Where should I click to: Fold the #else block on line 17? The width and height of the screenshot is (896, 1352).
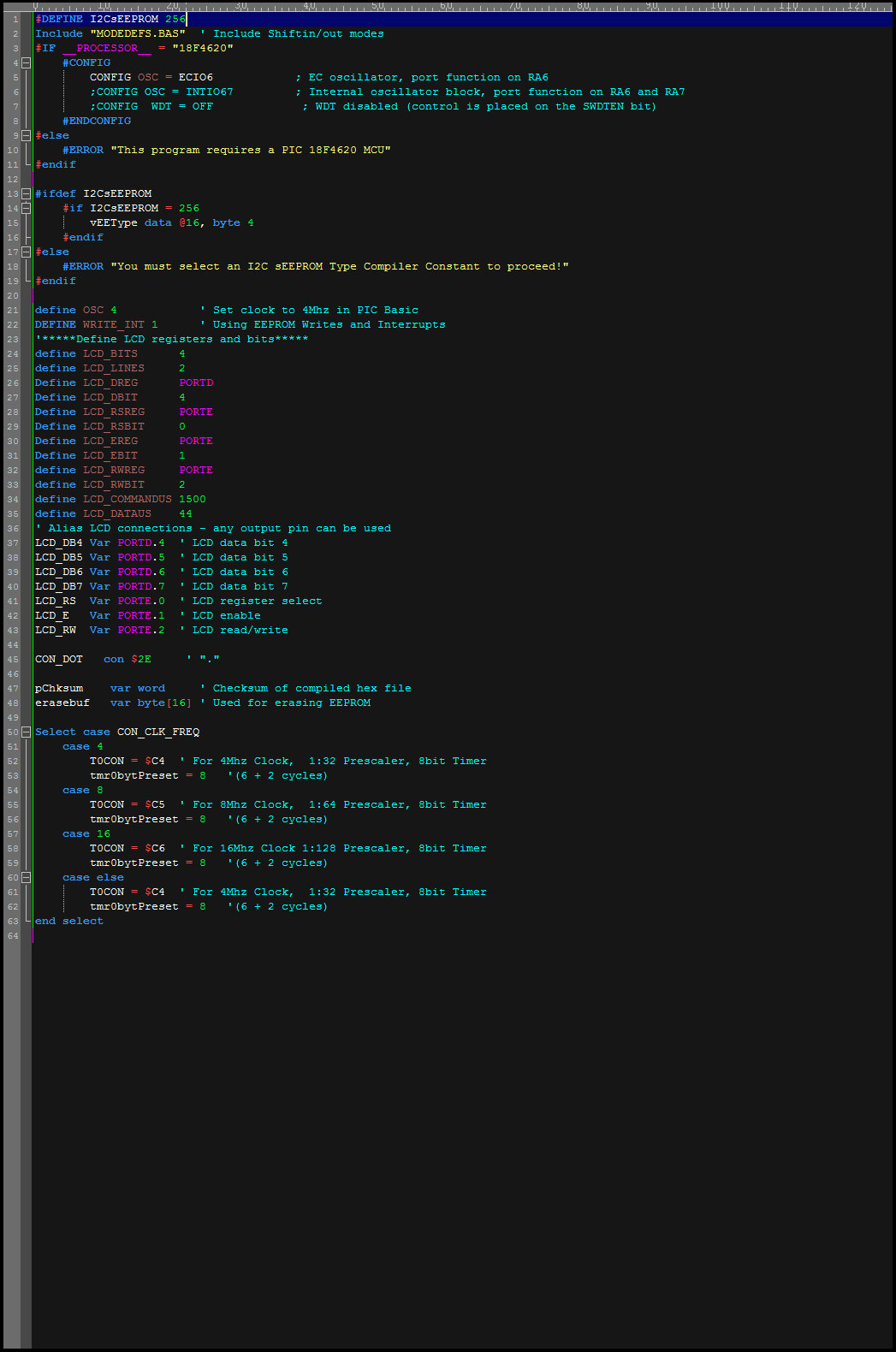(26, 252)
